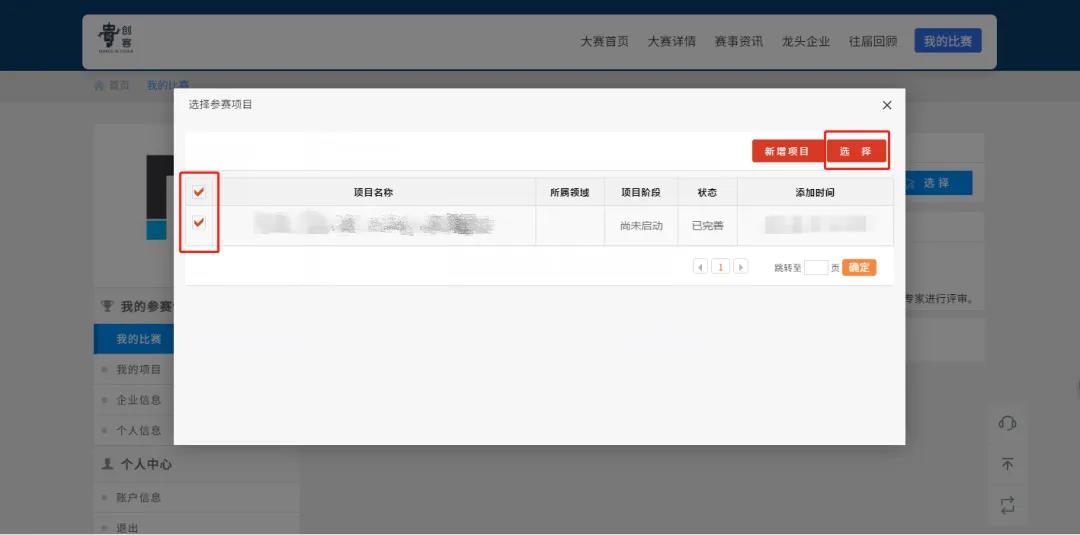Select page 1 in pagination

coord(720,267)
